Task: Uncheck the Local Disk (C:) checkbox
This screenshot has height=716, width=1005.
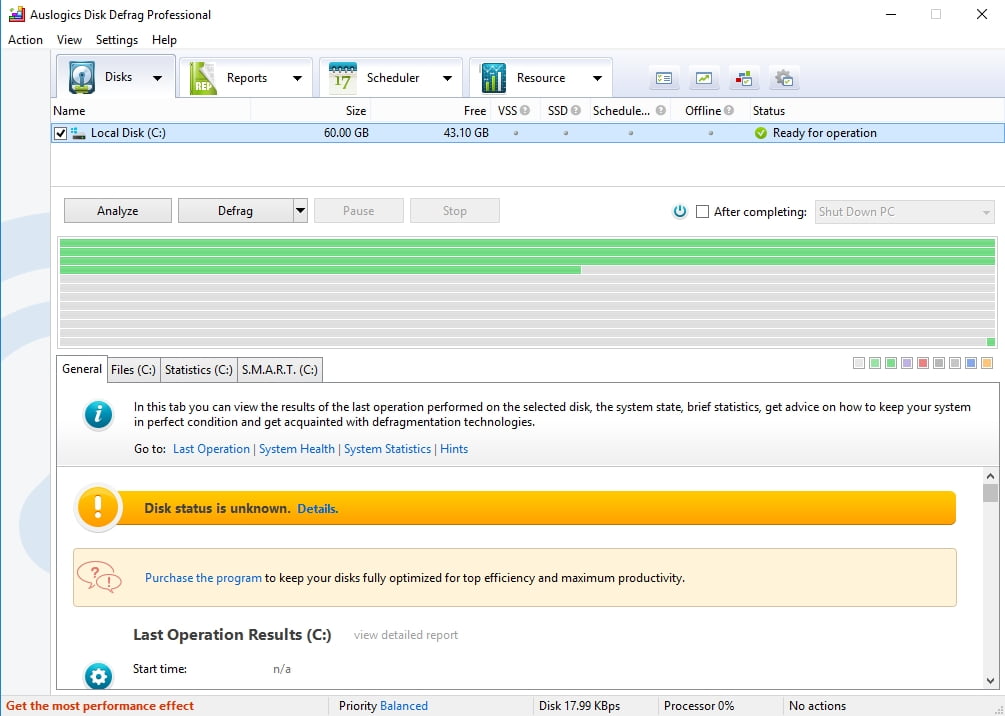Action: [x=60, y=133]
